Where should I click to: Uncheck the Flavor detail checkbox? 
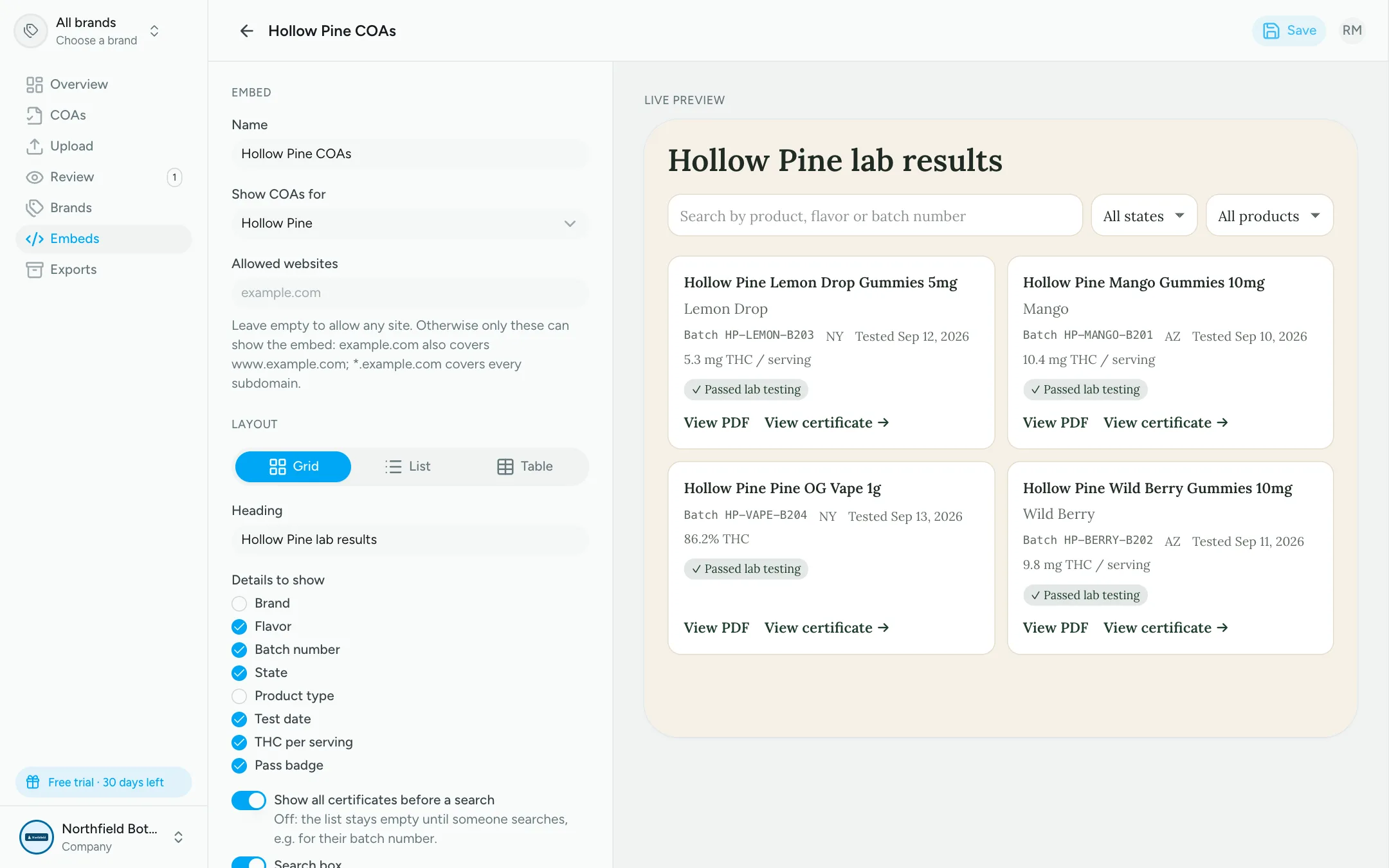click(239, 626)
